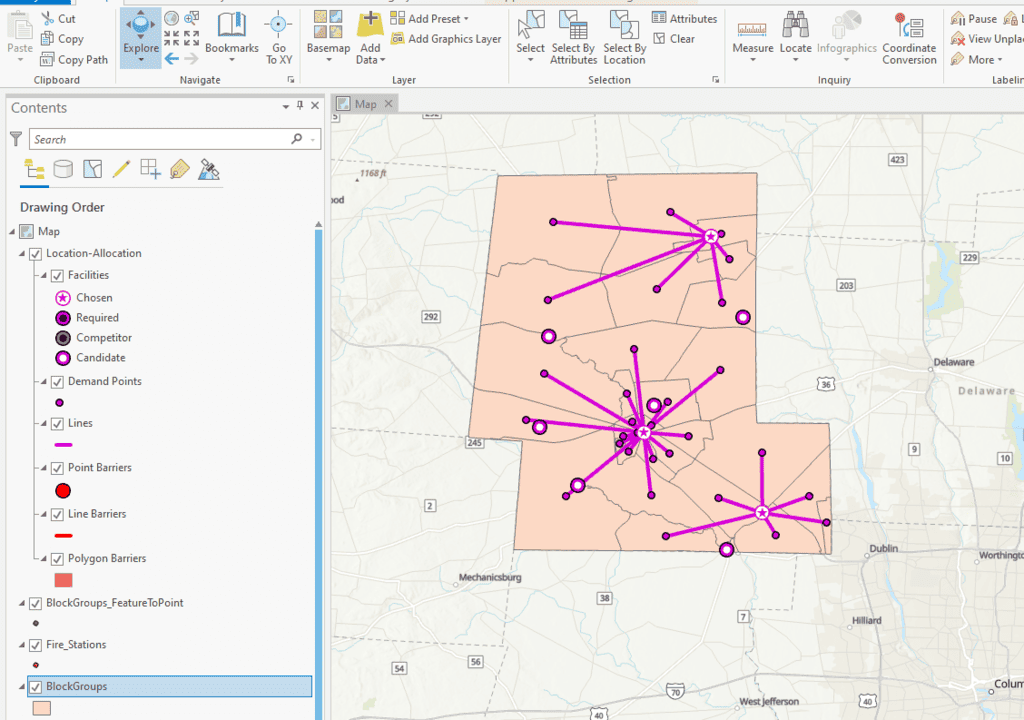This screenshot has width=1024, height=720.
Task: Switch to List By Drawing Order
Action: coord(34,170)
